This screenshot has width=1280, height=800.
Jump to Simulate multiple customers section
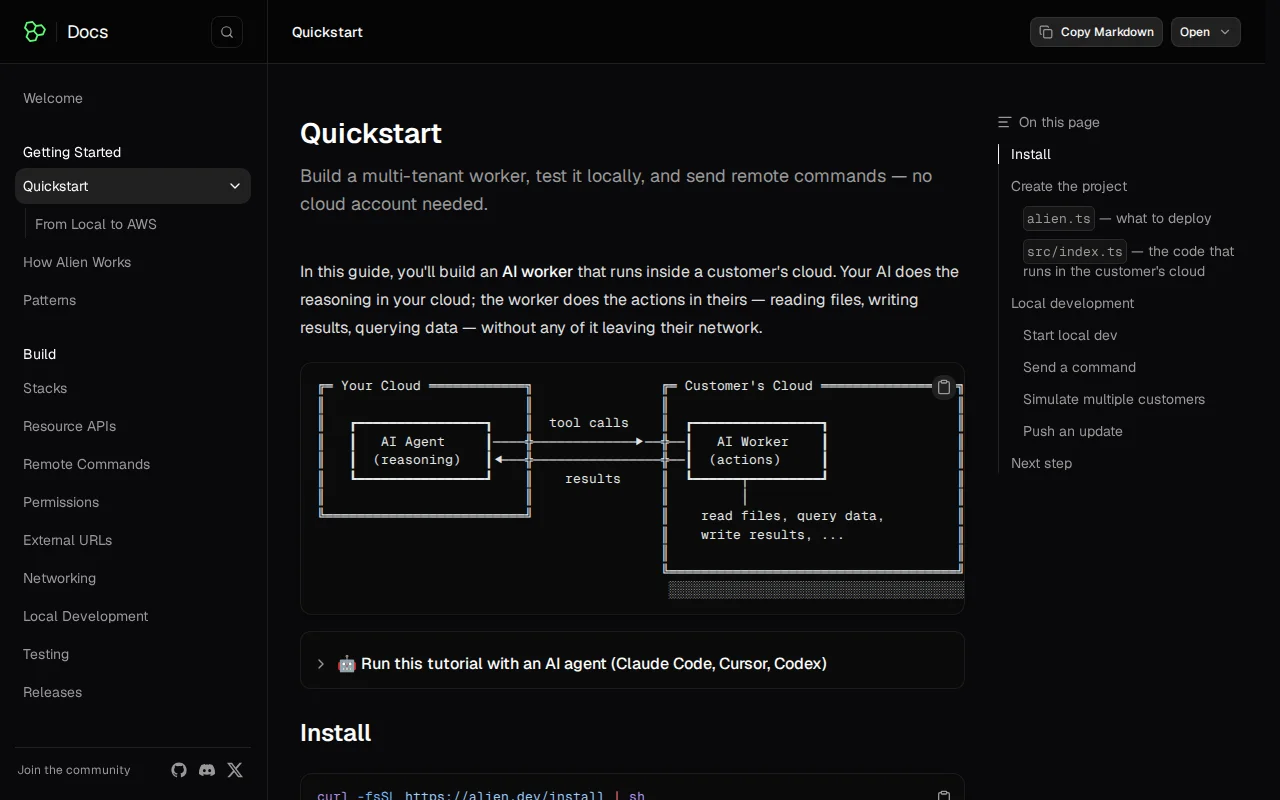[1114, 399]
